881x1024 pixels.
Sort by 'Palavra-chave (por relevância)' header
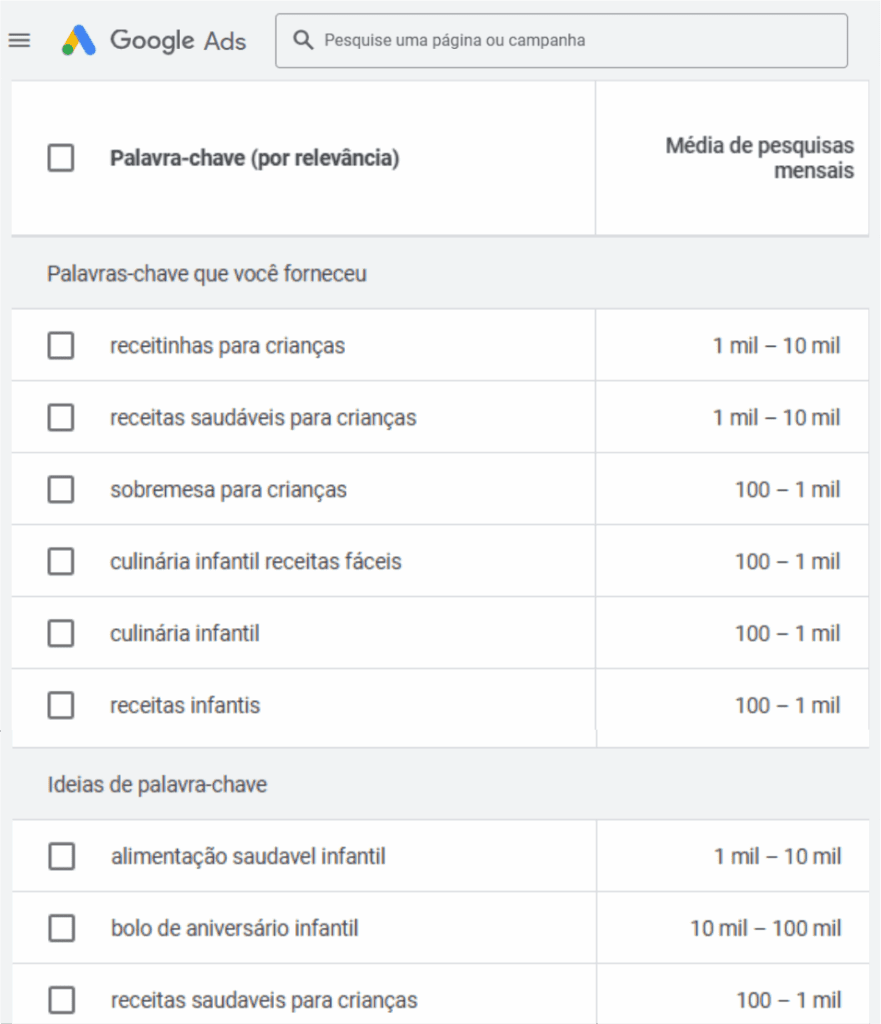coord(254,158)
